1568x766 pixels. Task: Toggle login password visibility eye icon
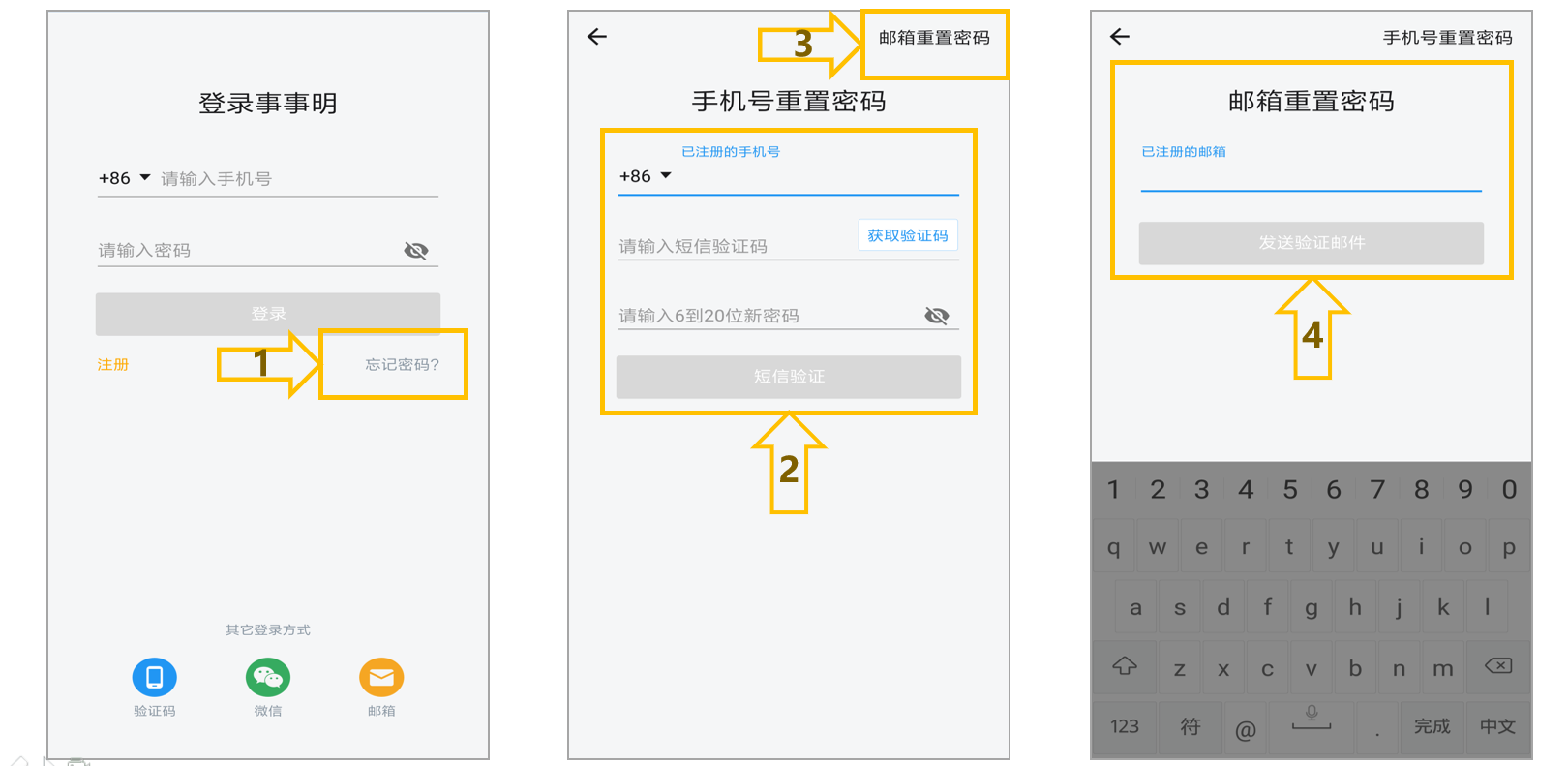(x=416, y=251)
